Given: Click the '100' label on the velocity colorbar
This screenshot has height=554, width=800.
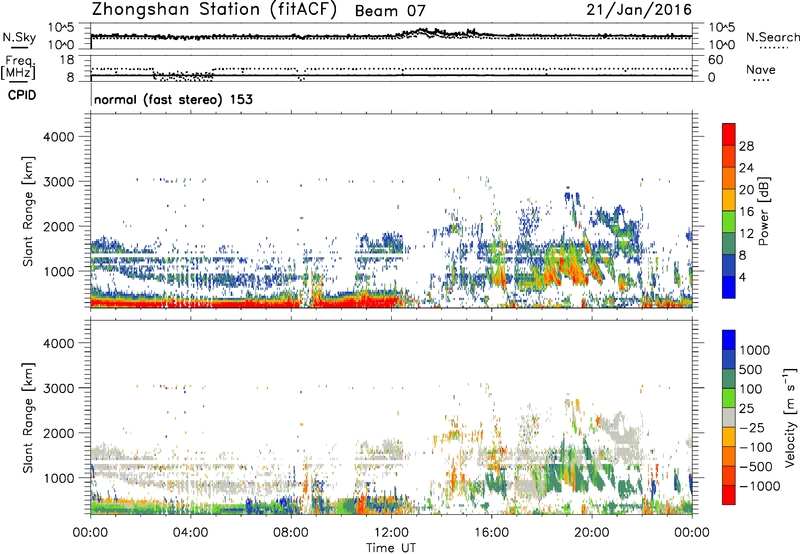Looking at the screenshot, I should pos(753,389).
